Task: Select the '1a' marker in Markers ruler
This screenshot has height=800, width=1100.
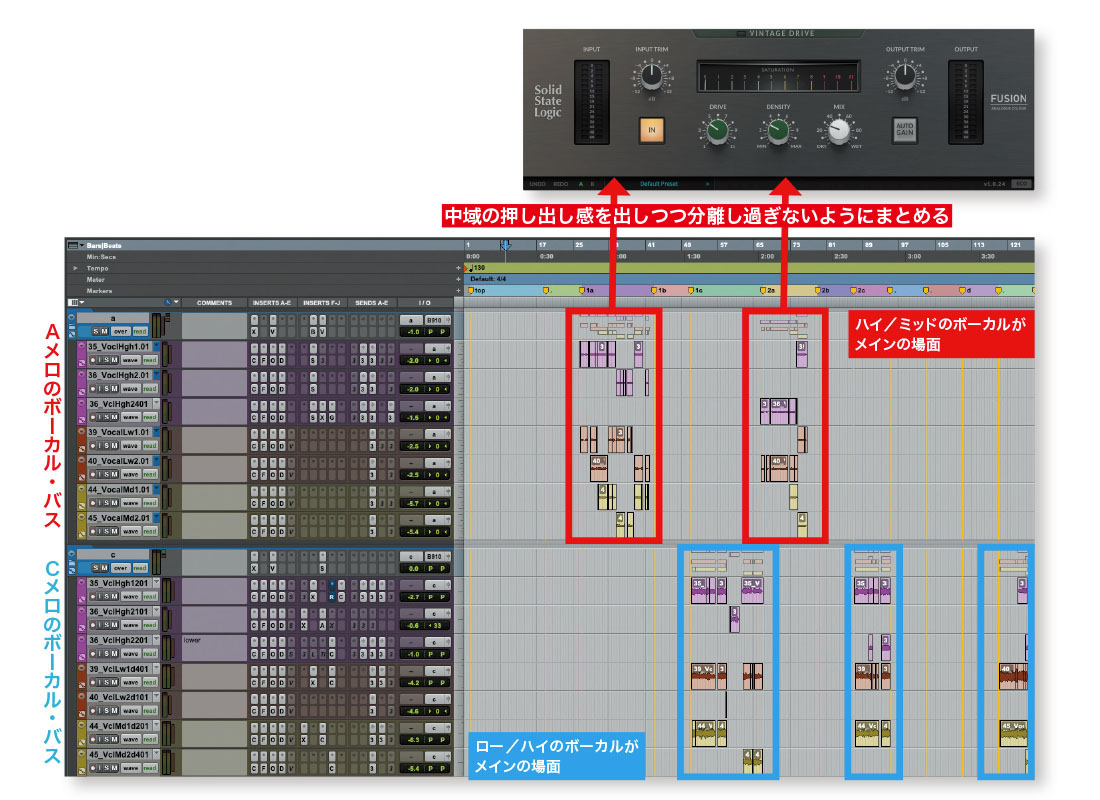Action: pos(586,290)
